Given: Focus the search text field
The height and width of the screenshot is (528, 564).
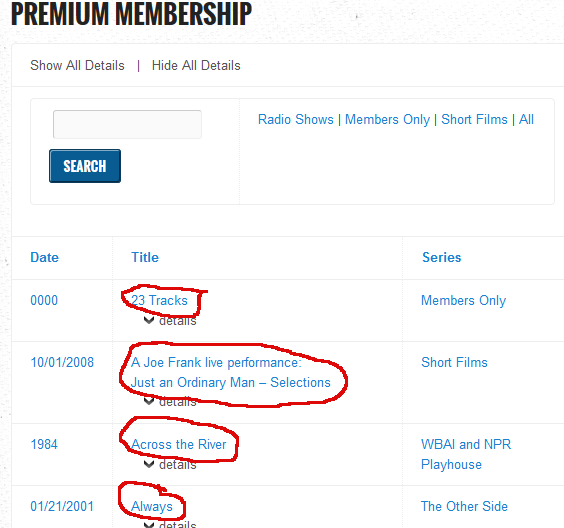Looking at the screenshot, I should (127, 124).
